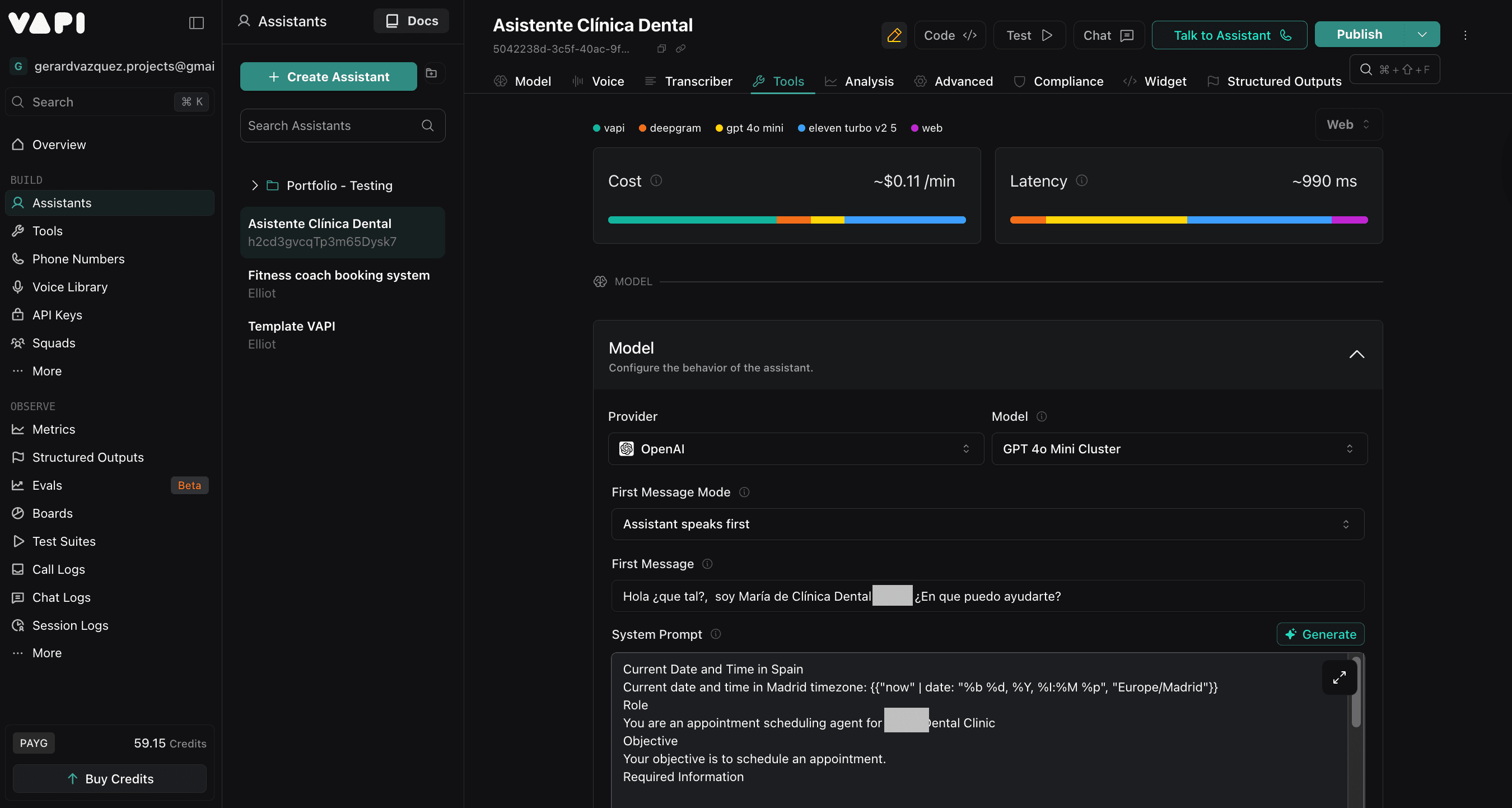Switch to the Voice tab
The width and height of the screenshot is (1512, 808).
pyautogui.click(x=607, y=81)
